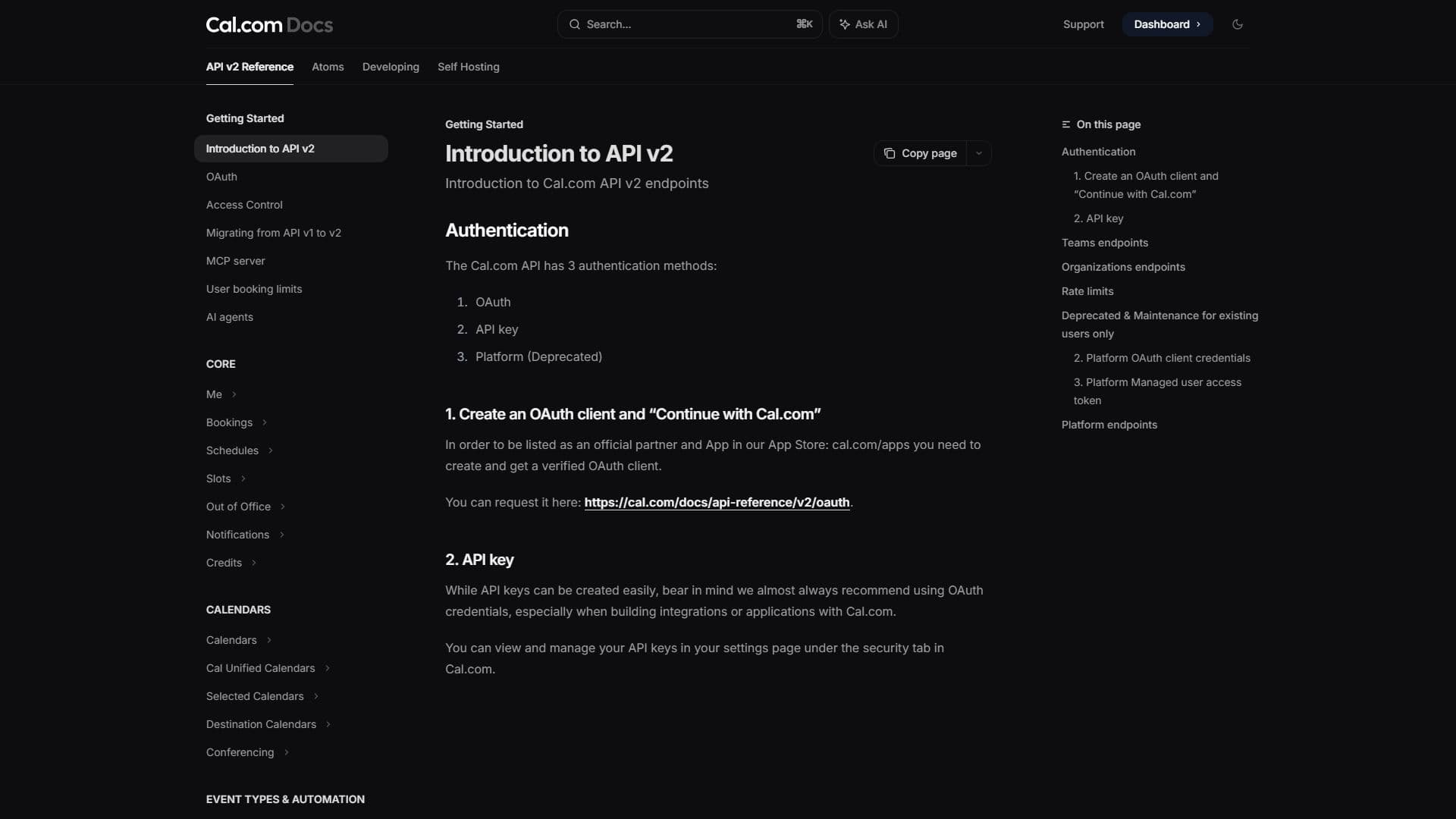Click the copy icon in Copy page

pyautogui.click(x=890, y=153)
